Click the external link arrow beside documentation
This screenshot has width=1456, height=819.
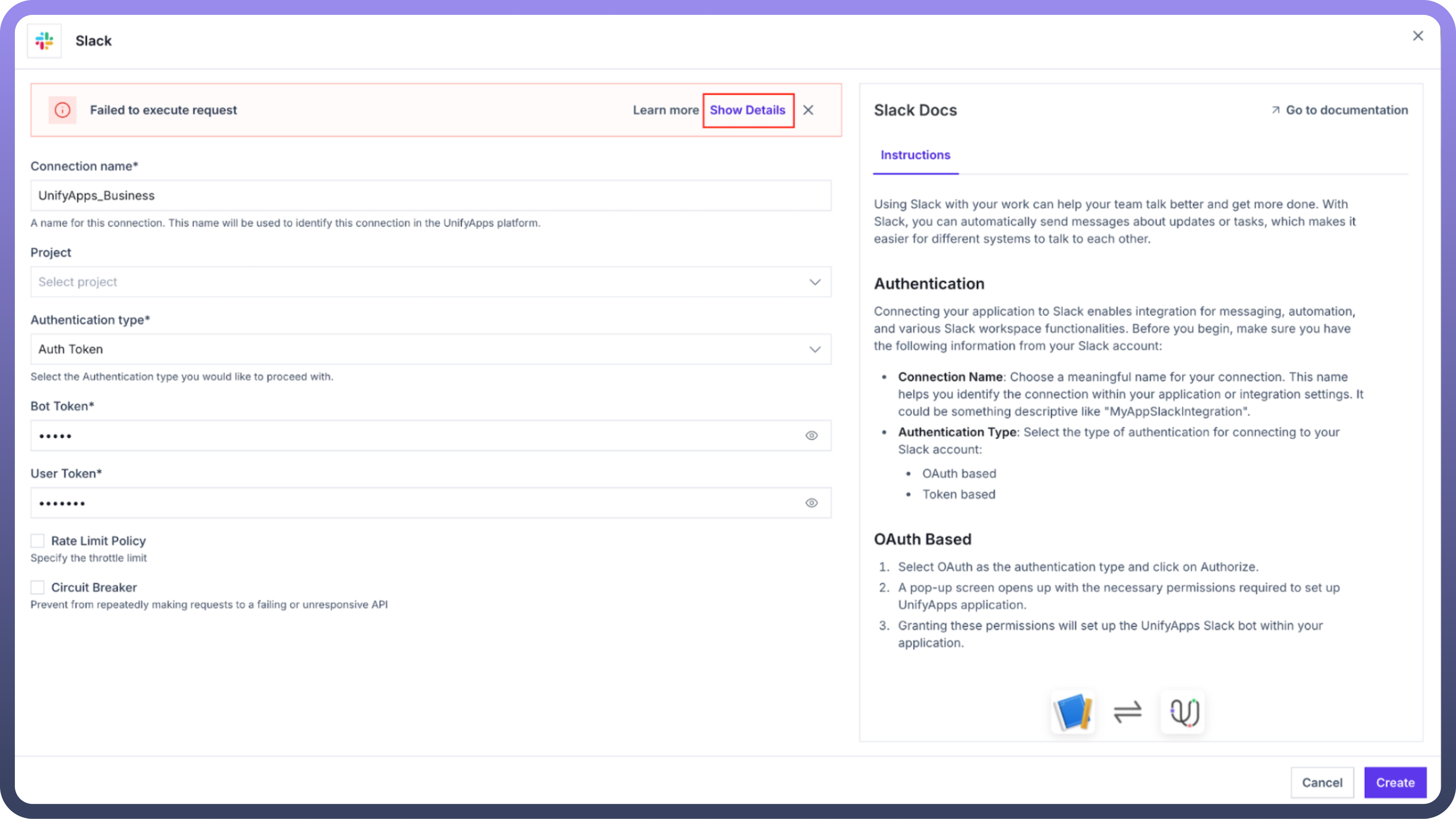(x=1276, y=110)
